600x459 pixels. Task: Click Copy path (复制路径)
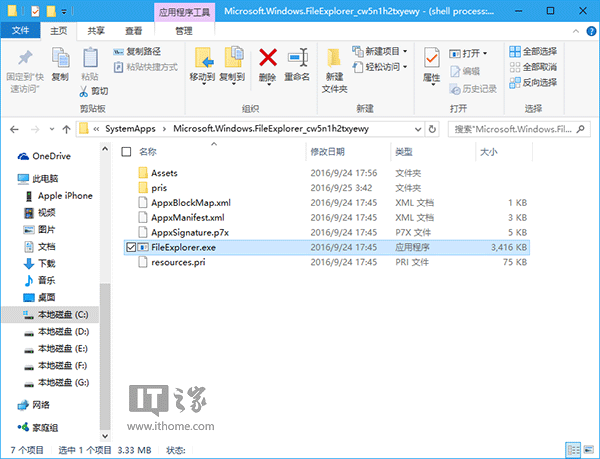tap(137, 52)
